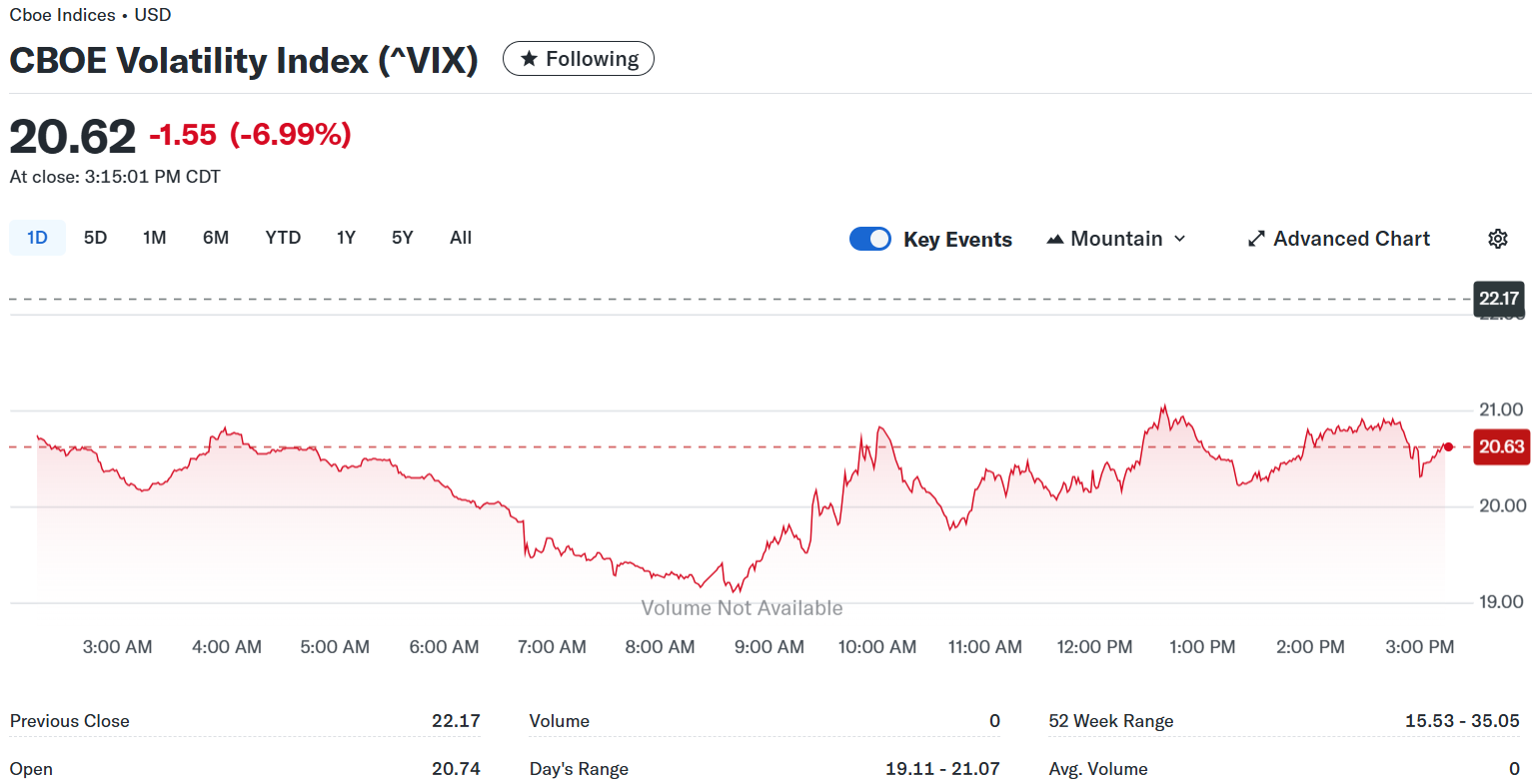Show the 5Y range chart
This screenshot has width=1534, height=784.
click(x=403, y=238)
